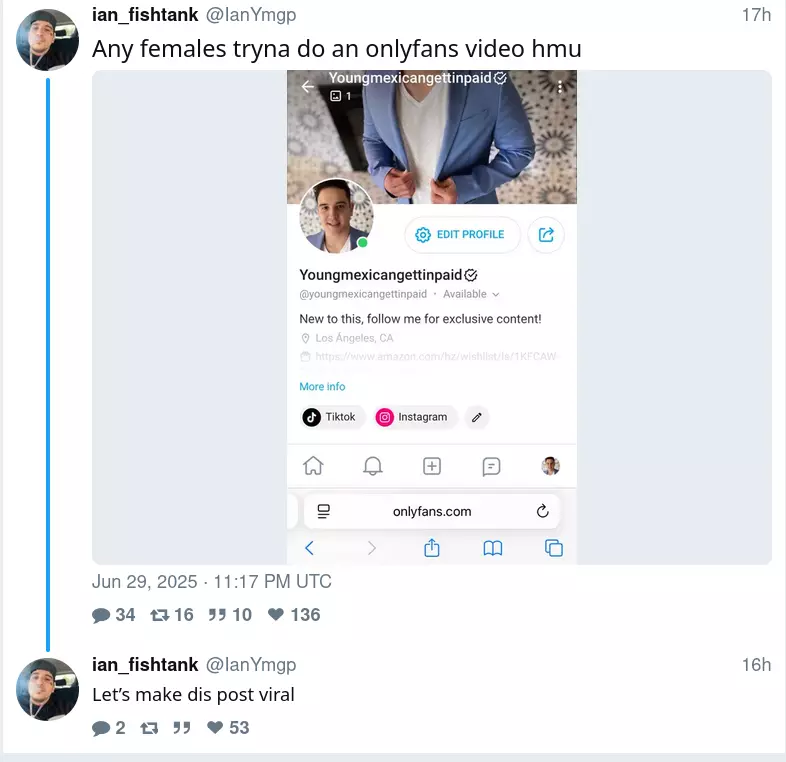The image size is (786, 762).
Task: Open the ian_fishtank name on the reply post
Action: (145, 665)
